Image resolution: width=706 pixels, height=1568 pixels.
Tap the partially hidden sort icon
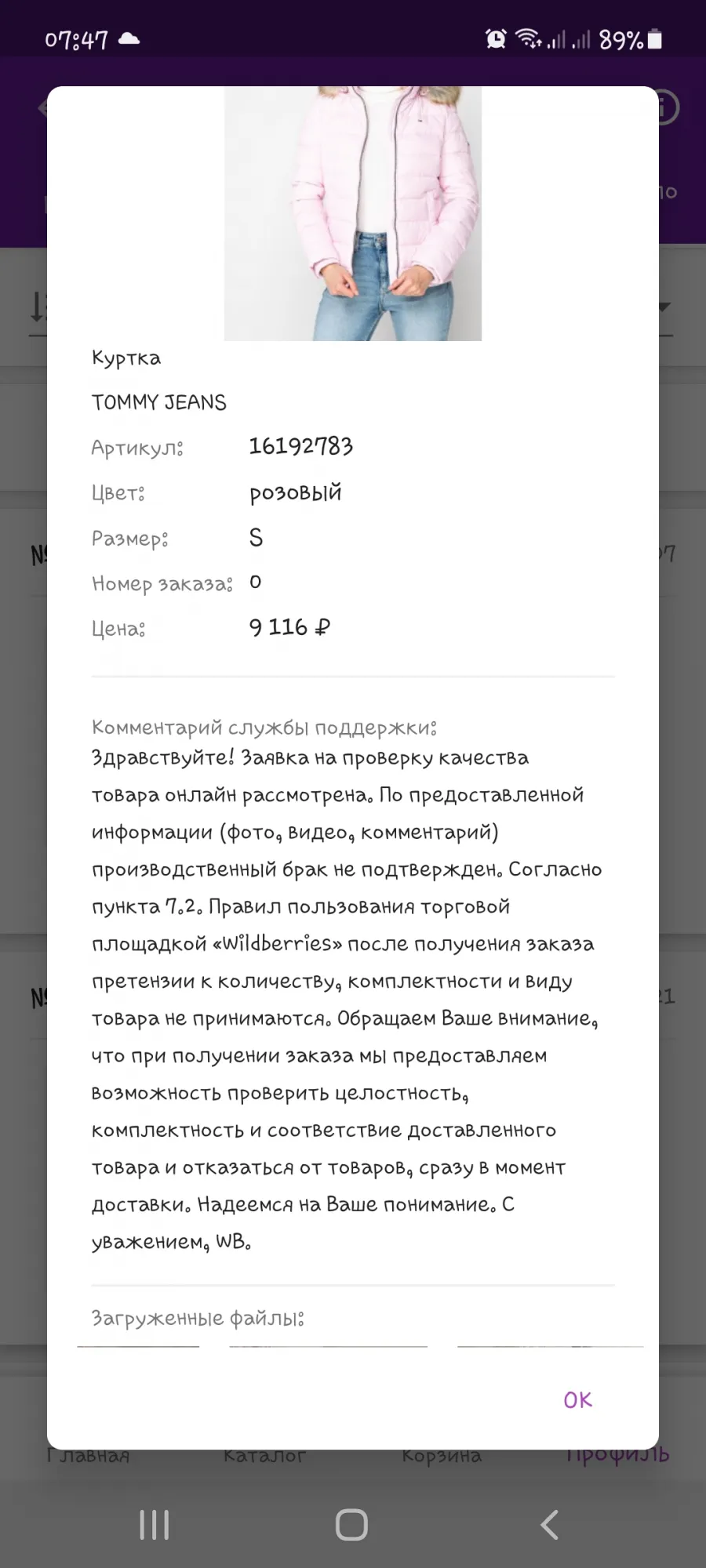(38, 307)
